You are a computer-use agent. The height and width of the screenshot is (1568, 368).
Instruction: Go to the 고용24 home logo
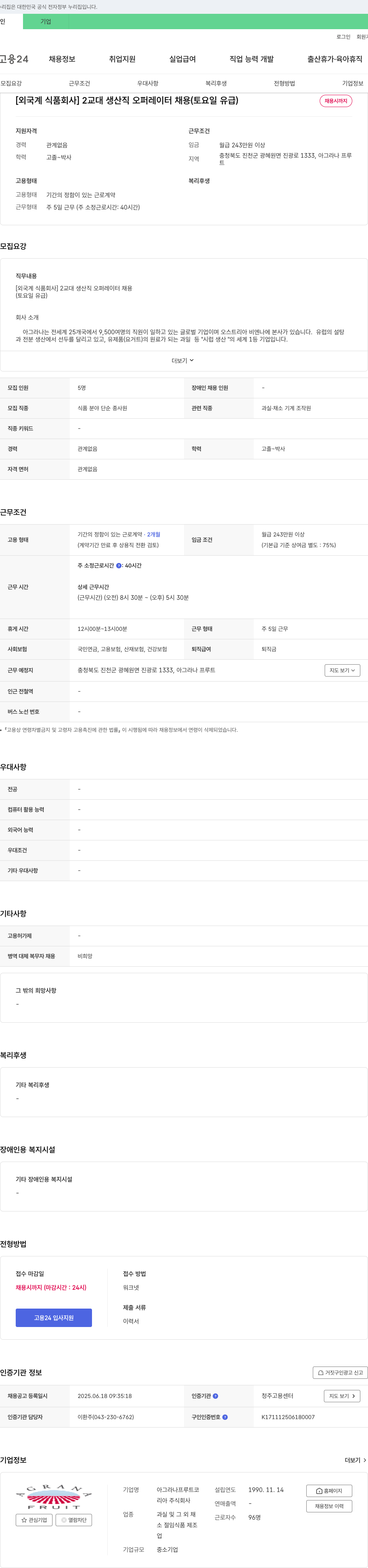(14, 59)
